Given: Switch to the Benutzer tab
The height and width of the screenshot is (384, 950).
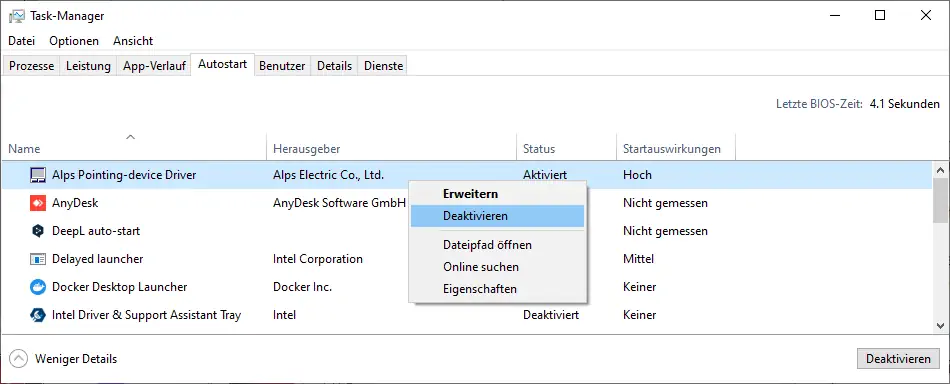Looking at the screenshot, I should (282, 66).
